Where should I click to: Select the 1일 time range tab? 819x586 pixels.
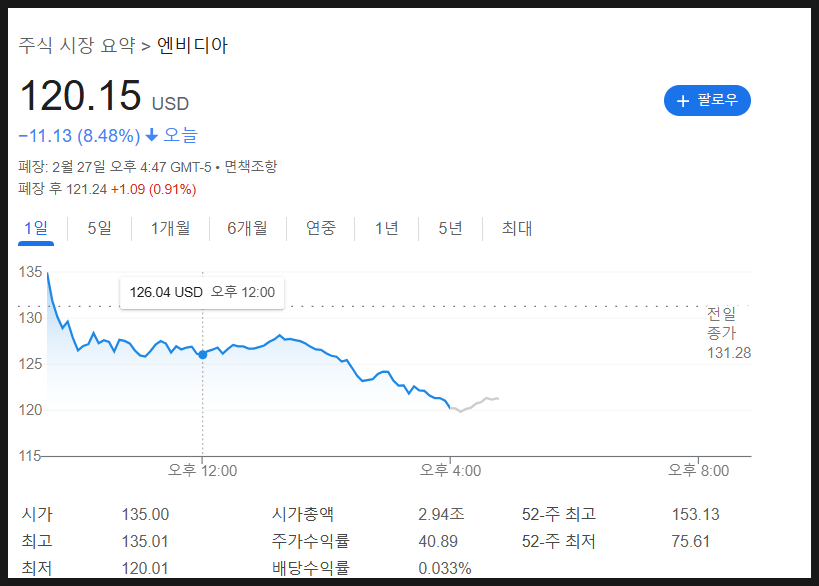point(35,228)
